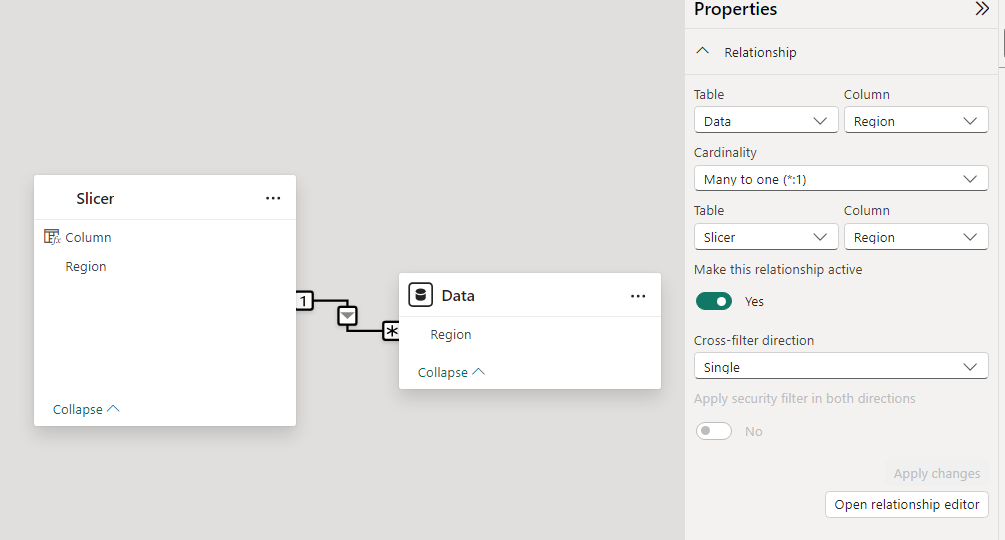The width and height of the screenshot is (1005, 540).
Task: Select the Column field in Slicer table
Action: [88, 237]
